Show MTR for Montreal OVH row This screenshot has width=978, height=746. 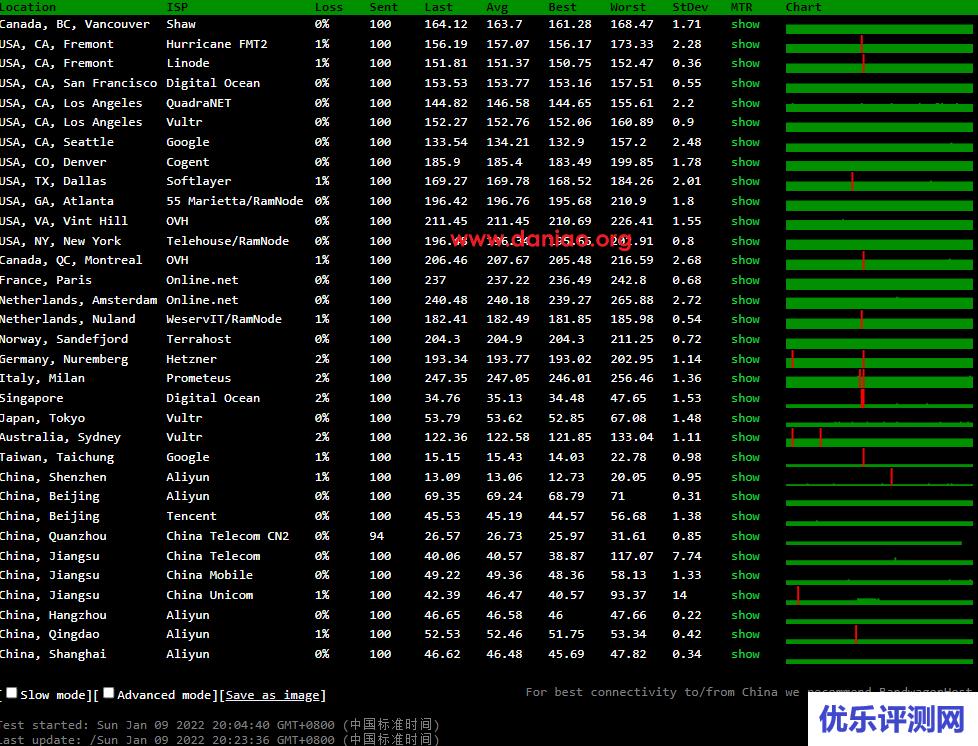pyautogui.click(x=745, y=260)
